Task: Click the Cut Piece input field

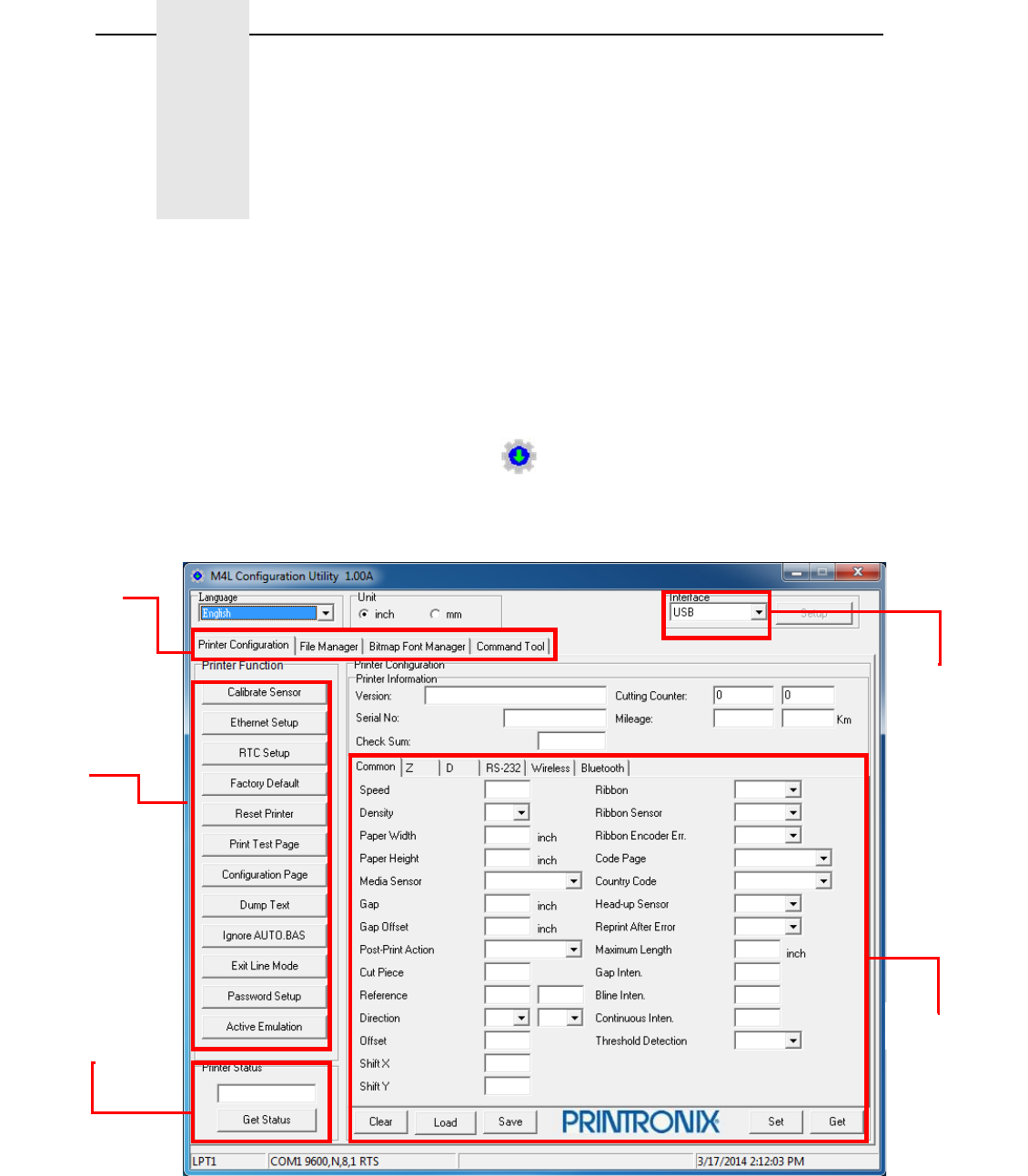Action: click(x=508, y=972)
